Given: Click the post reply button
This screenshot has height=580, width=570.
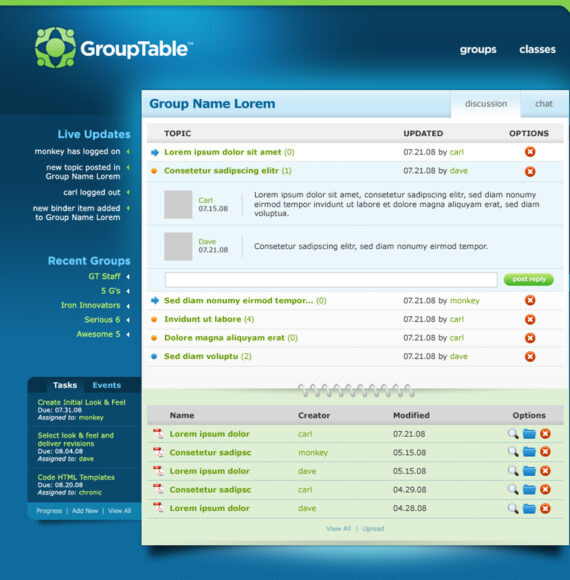Looking at the screenshot, I should click(529, 279).
